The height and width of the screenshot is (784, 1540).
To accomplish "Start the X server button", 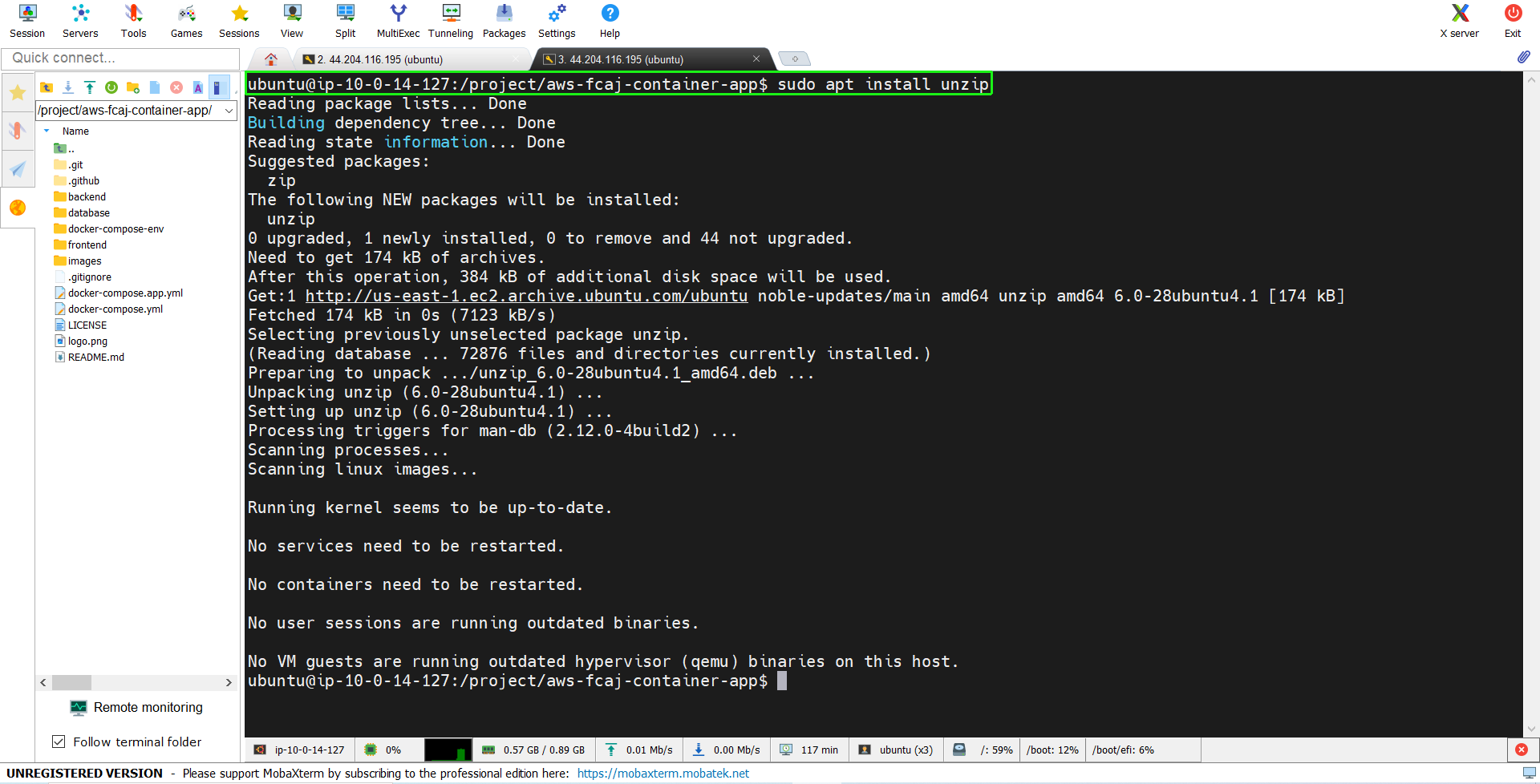I will 1459,21.
